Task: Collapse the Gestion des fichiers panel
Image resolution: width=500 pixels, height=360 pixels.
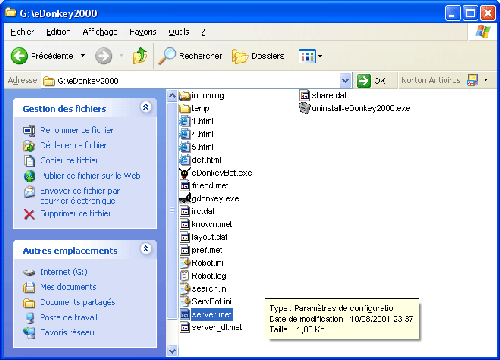Action: pos(146,107)
